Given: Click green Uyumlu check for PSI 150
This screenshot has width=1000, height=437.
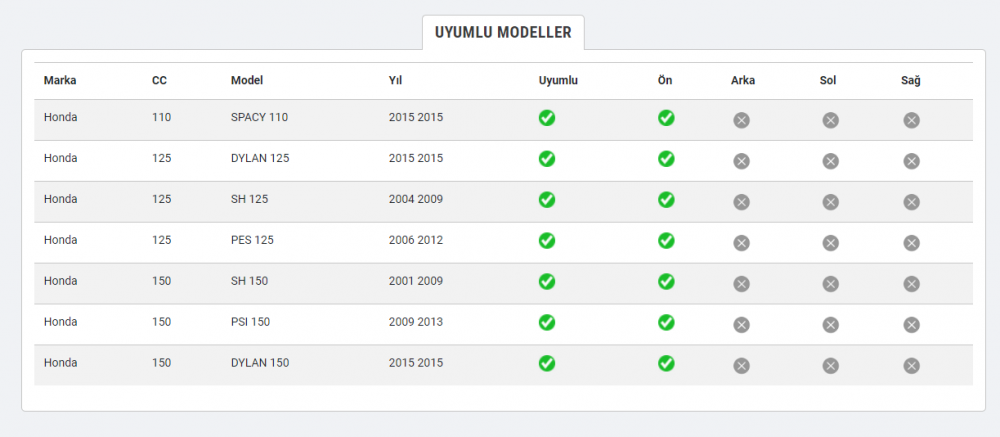Looking at the screenshot, I should point(547,322).
